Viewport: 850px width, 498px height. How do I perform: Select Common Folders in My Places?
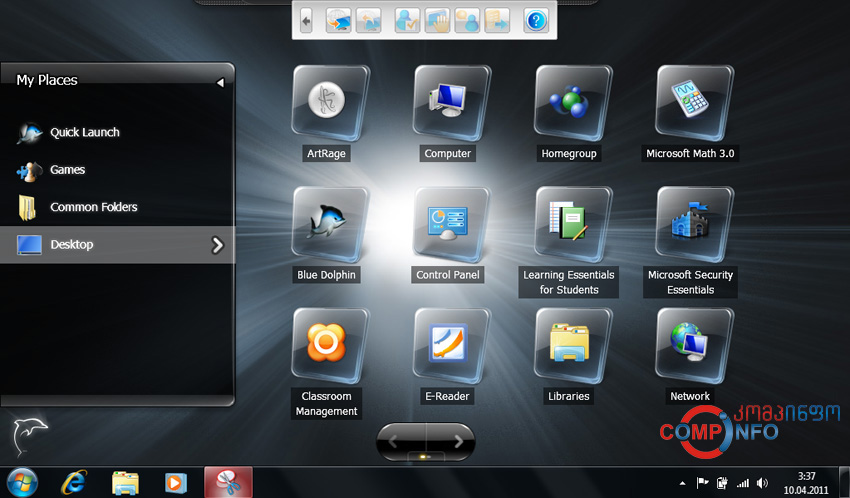coord(117,207)
